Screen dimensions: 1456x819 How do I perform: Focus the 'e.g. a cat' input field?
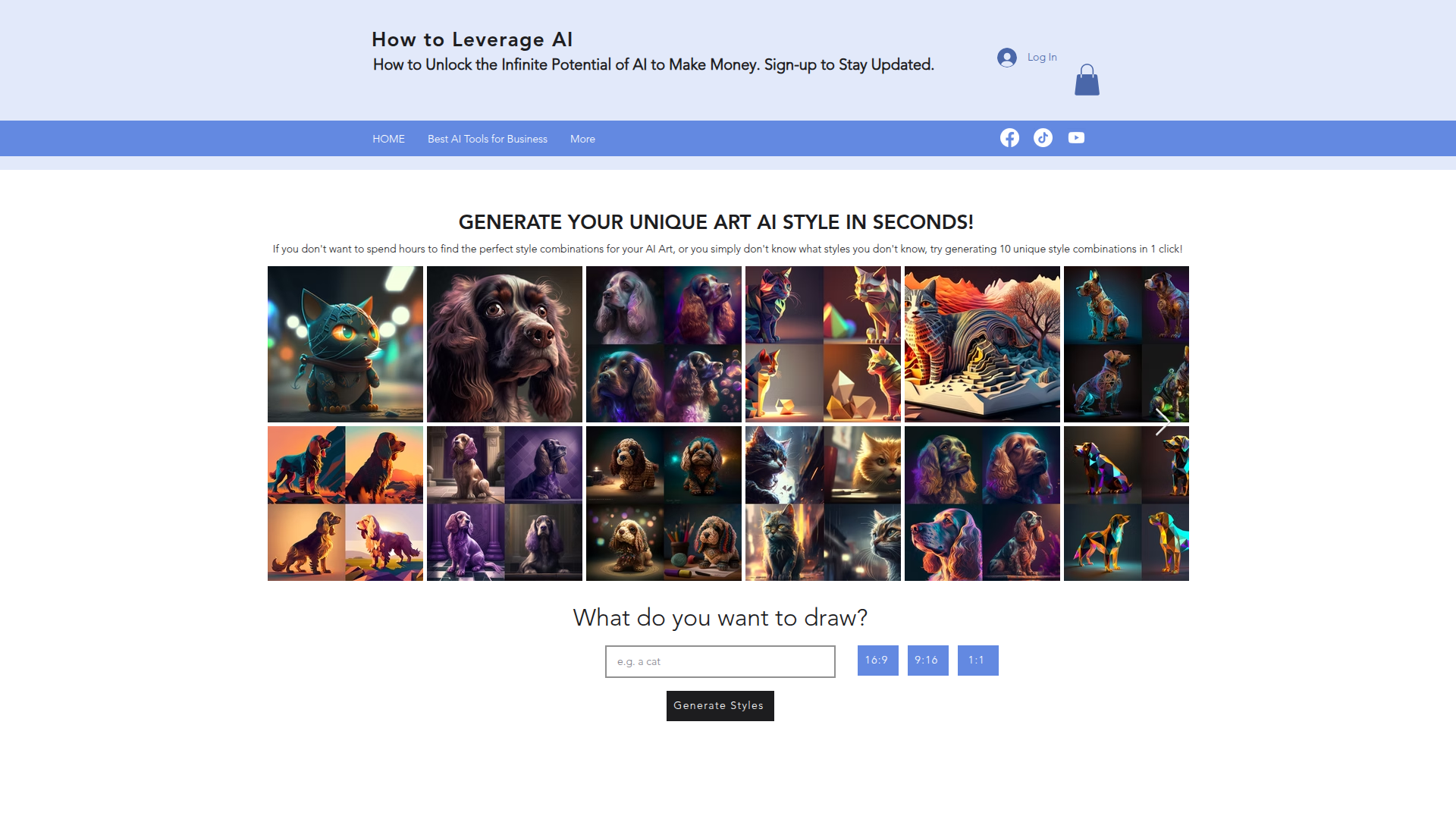[720, 661]
